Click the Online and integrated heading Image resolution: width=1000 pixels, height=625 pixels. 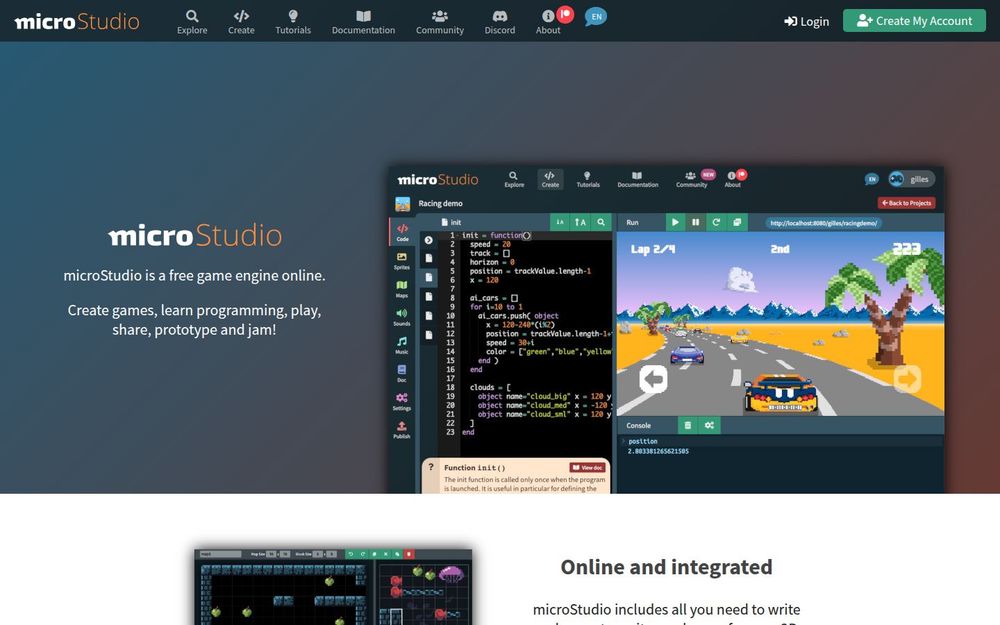[666, 567]
